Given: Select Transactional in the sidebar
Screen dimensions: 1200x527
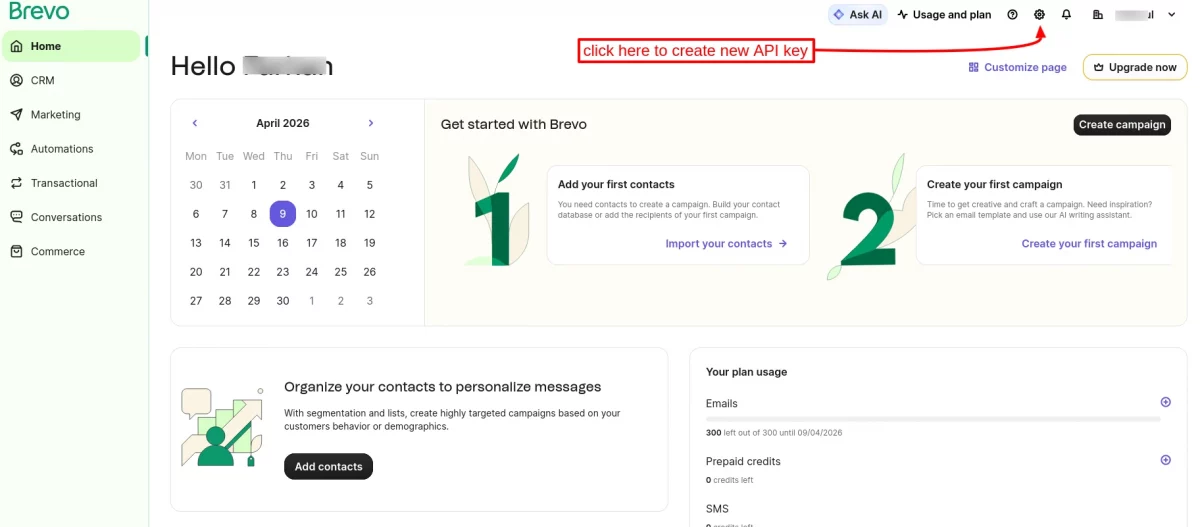Looking at the screenshot, I should click(x=64, y=183).
